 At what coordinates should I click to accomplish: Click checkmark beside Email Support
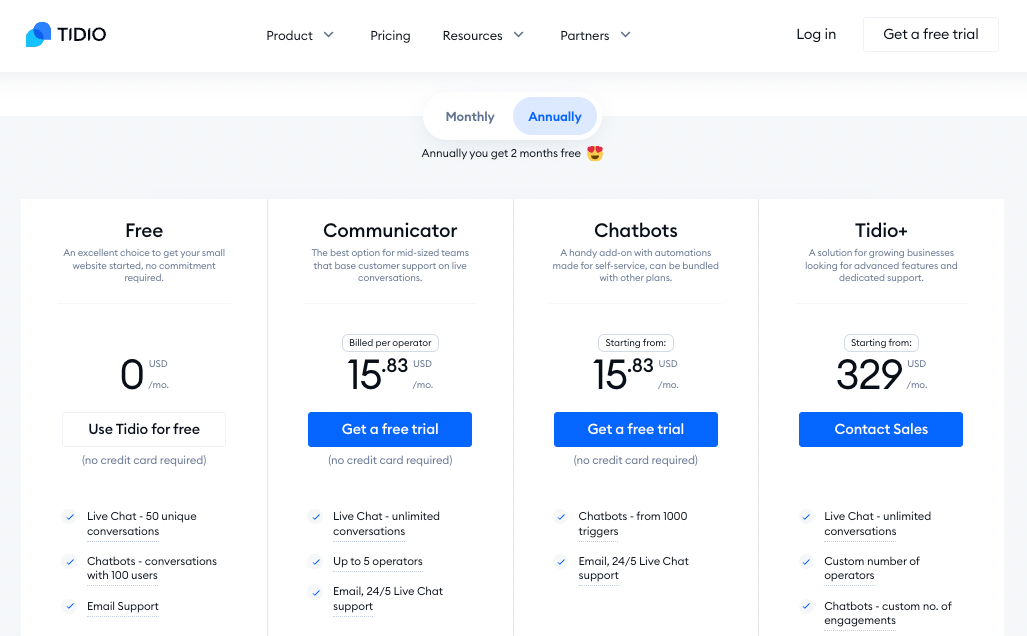(69, 607)
